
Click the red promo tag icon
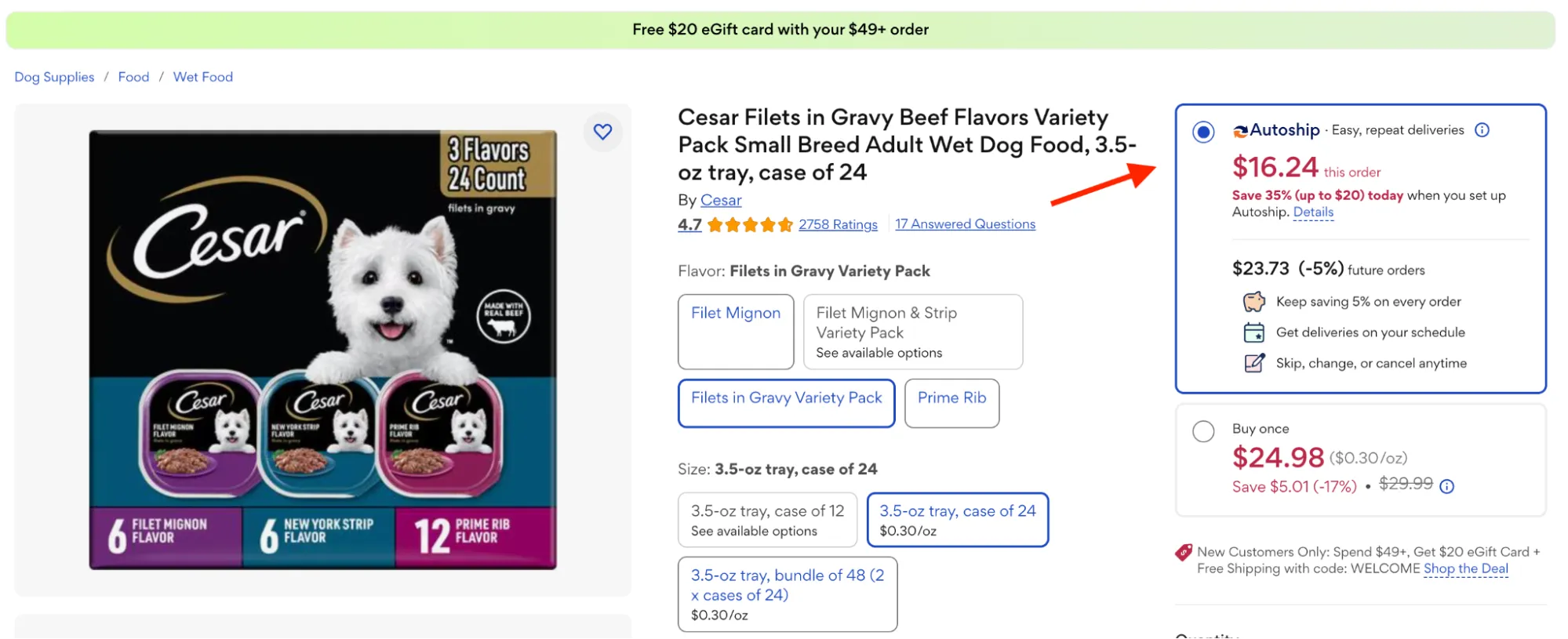[1183, 552]
